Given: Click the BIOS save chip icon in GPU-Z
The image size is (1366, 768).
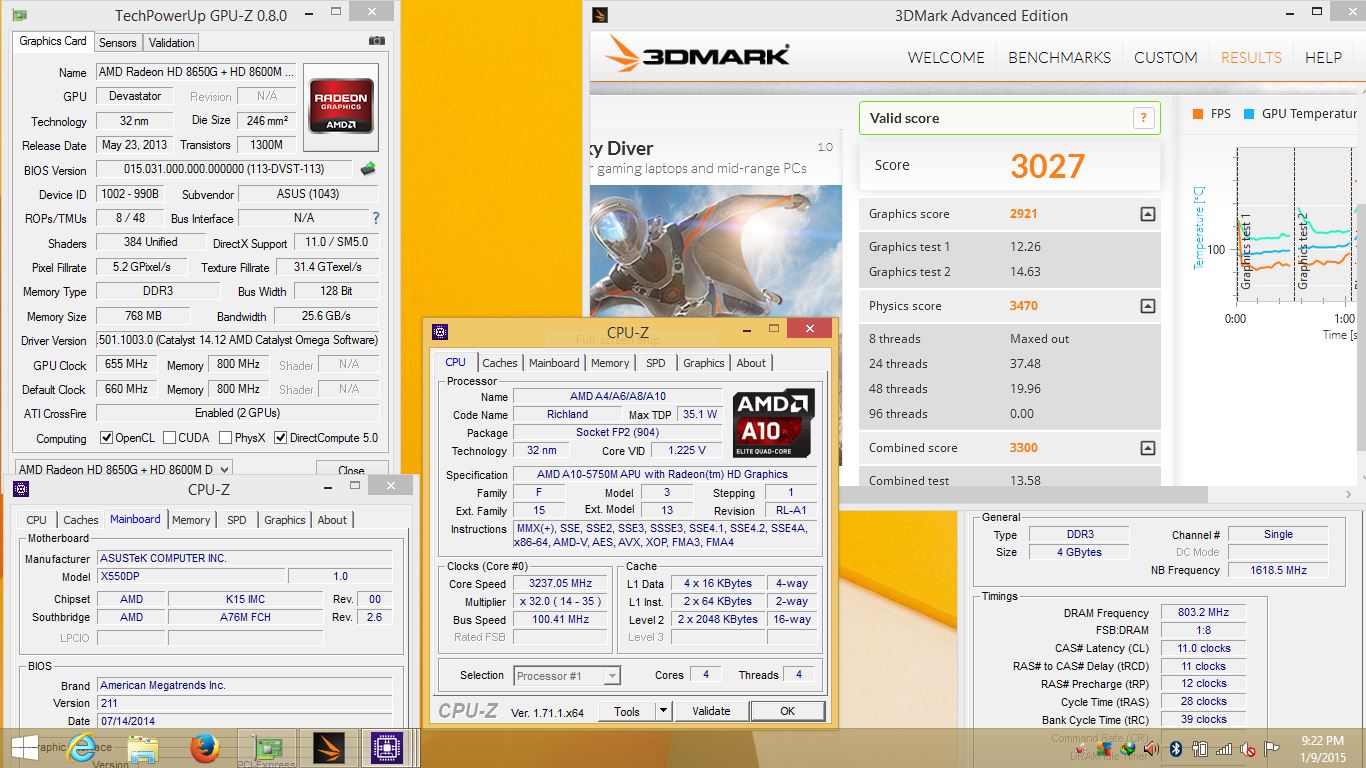Looking at the screenshot, I should [x=368, y=169].
